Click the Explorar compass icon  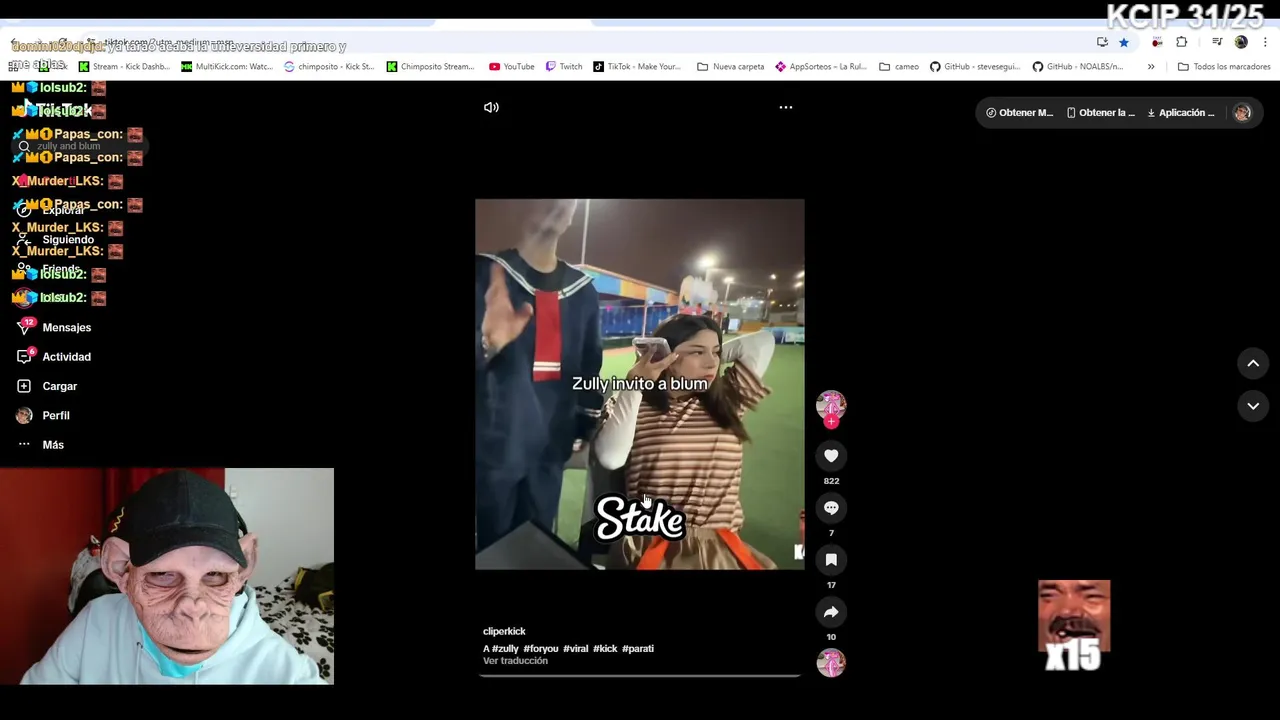(24, 210)
